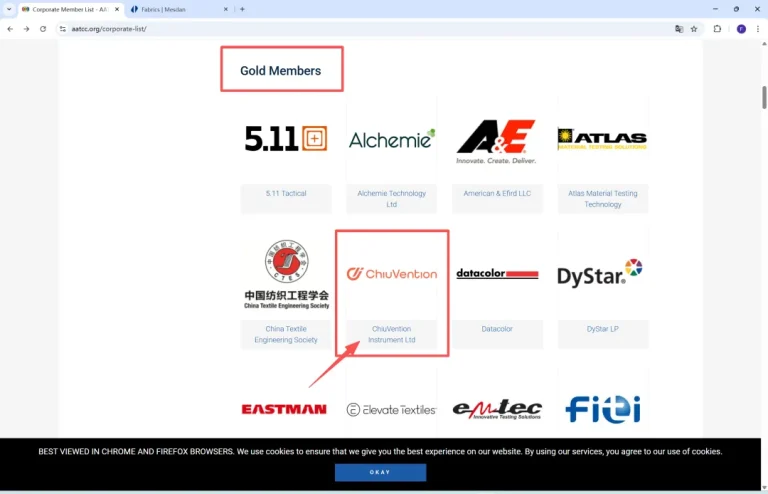View site information beside the URL
Image resolution: width=768 pixels, height=494 pixels.
click(62, 29)
